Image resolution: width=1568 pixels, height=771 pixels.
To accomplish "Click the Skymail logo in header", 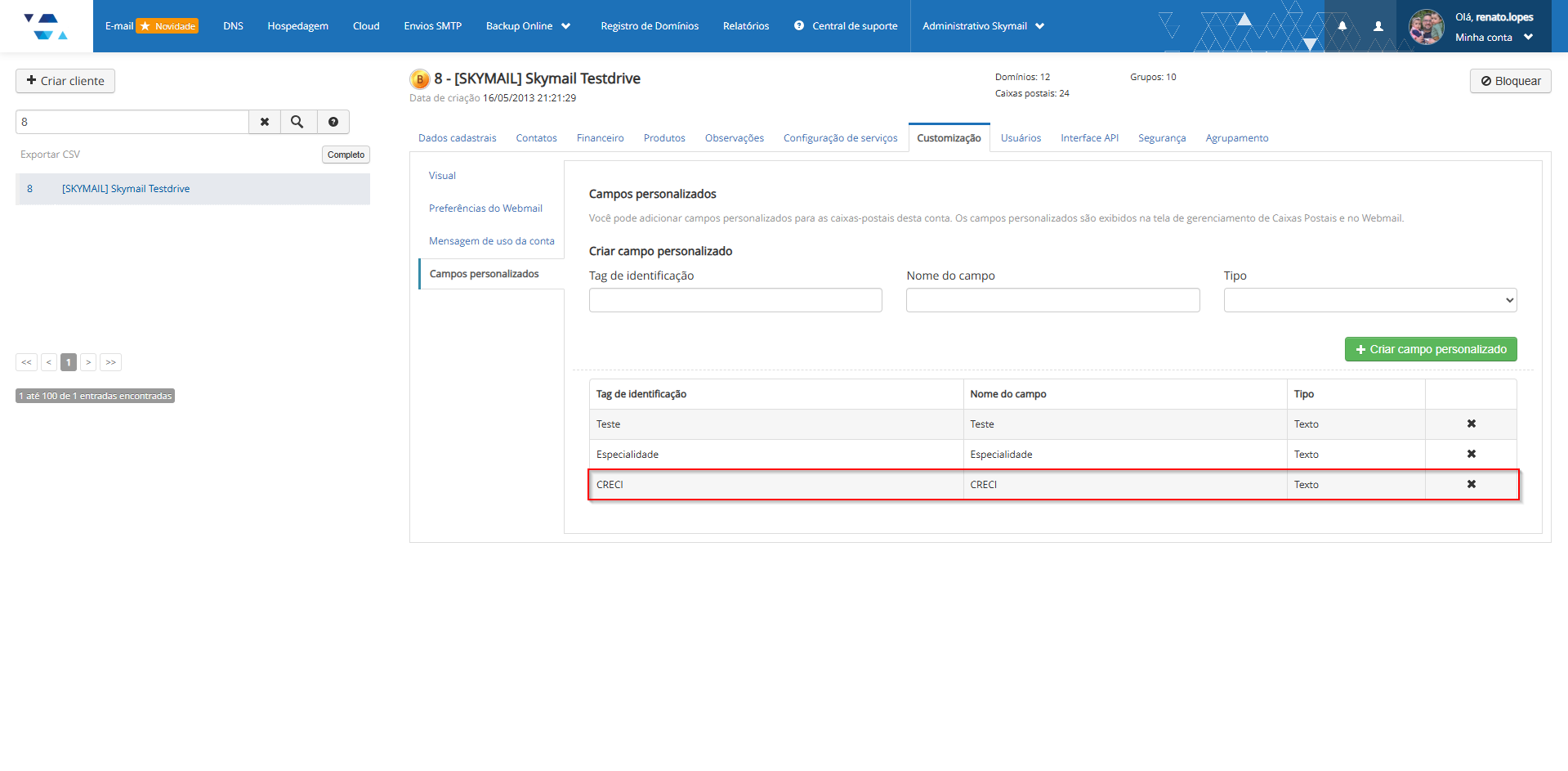I will (46, 26).
